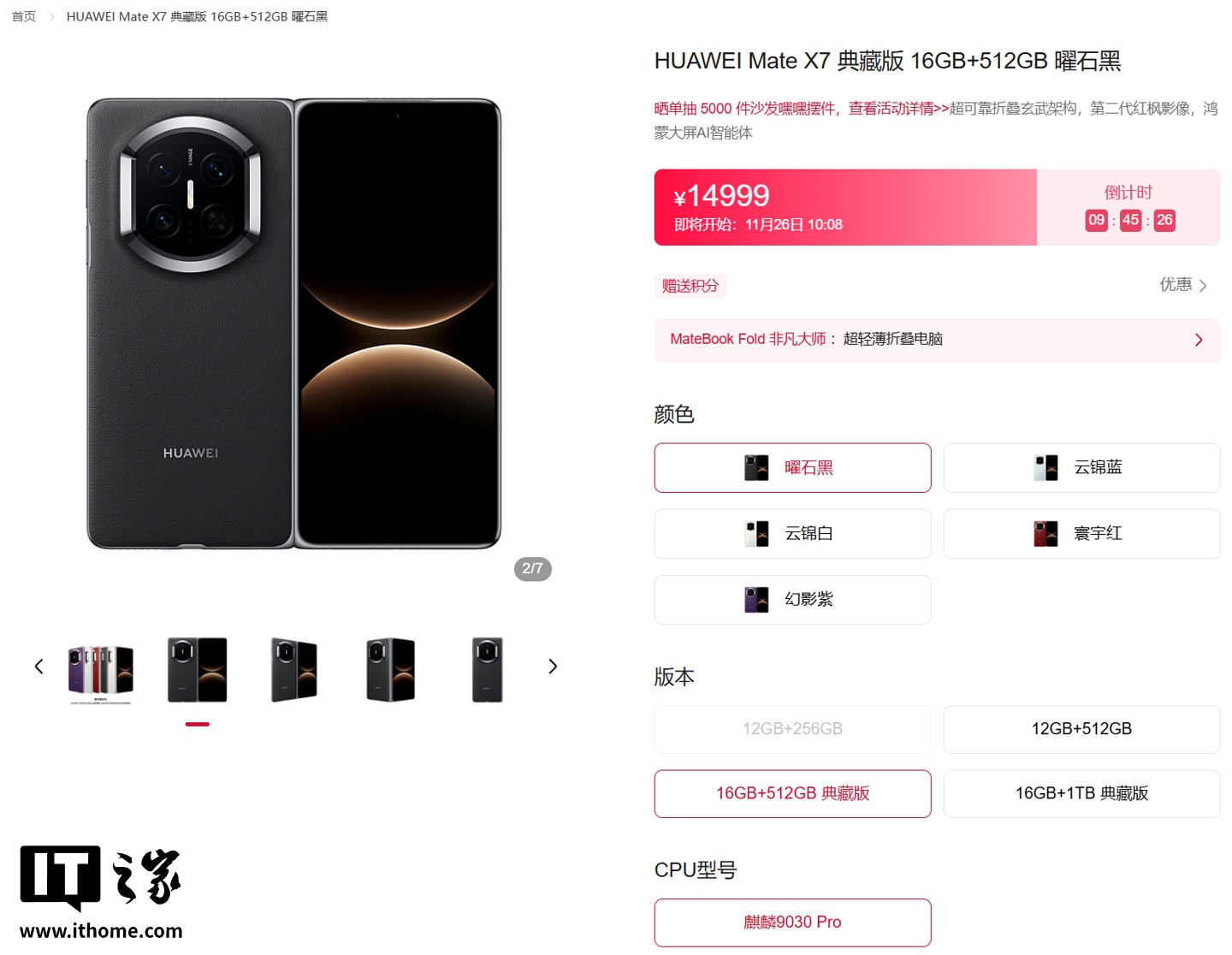Select 曜石黑 color option
Screen dimensions: 1232x955
coord(792,468)
